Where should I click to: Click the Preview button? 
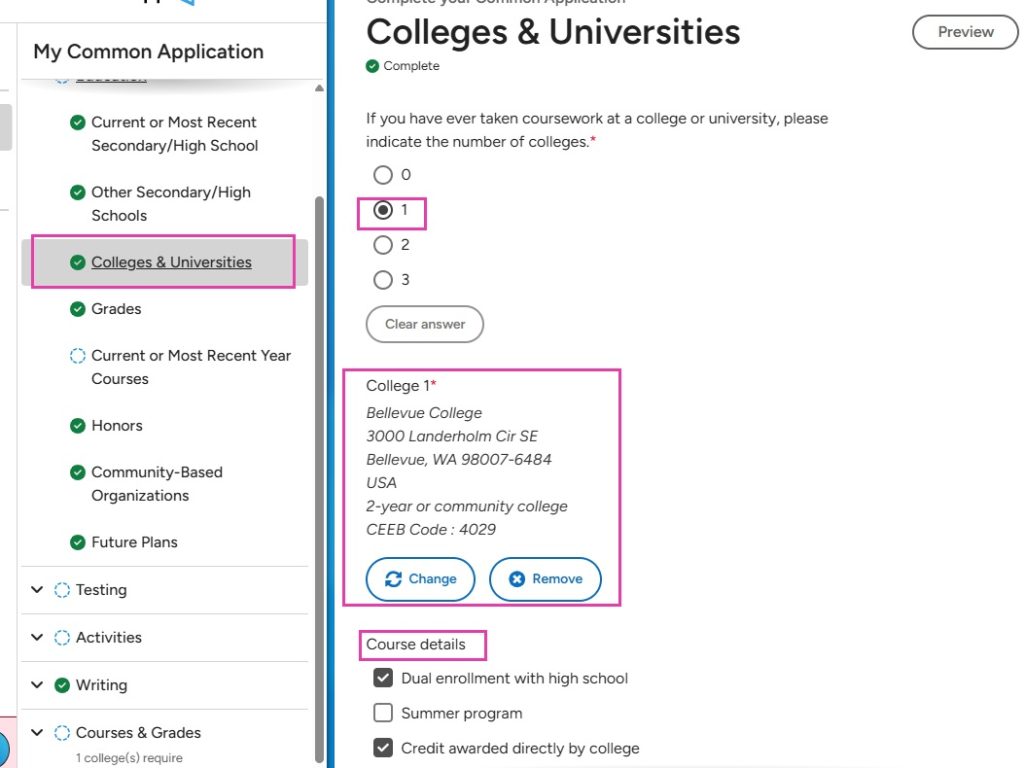click(965, 32)
